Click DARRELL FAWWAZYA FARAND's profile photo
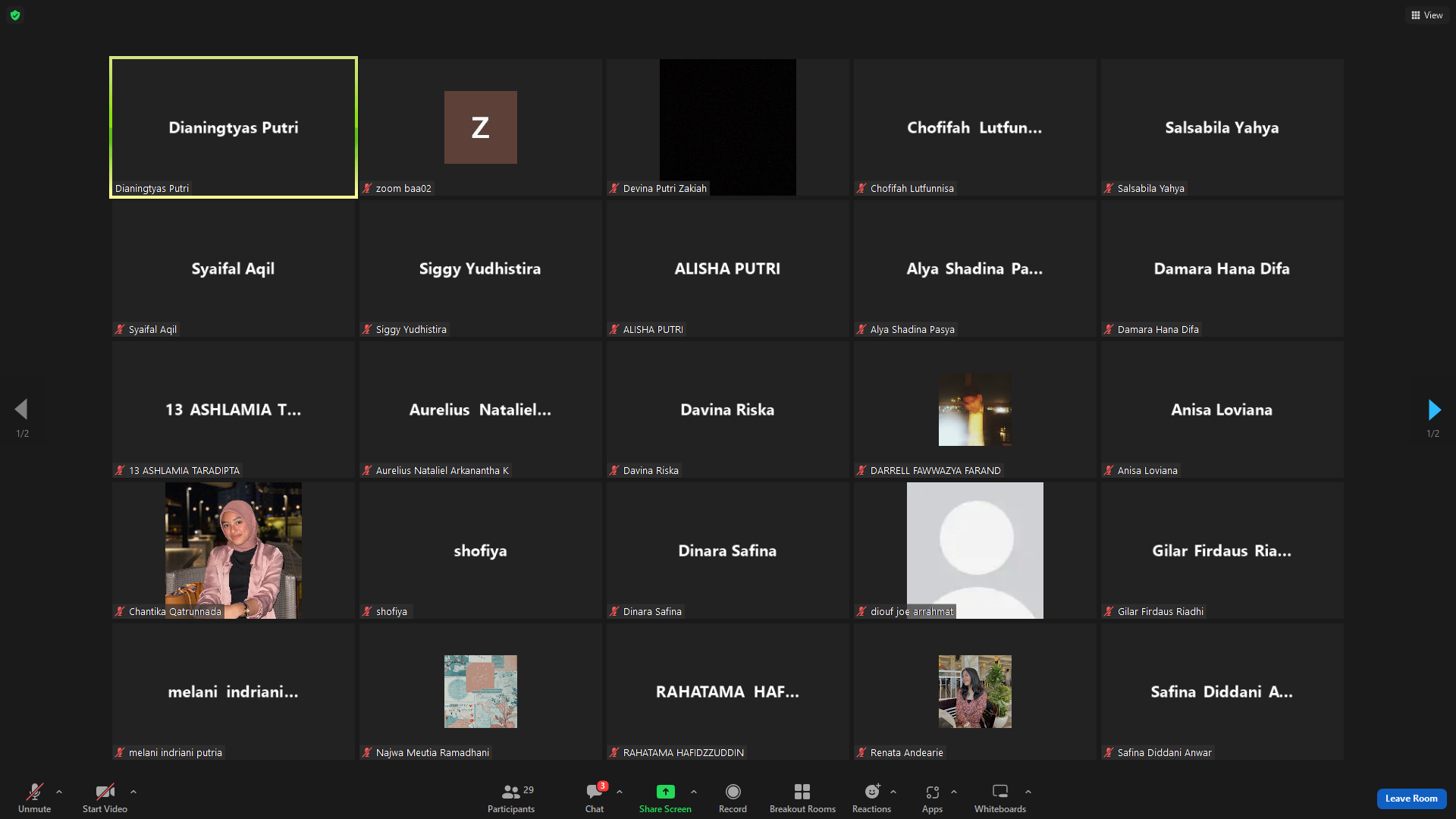 point(975,409)
